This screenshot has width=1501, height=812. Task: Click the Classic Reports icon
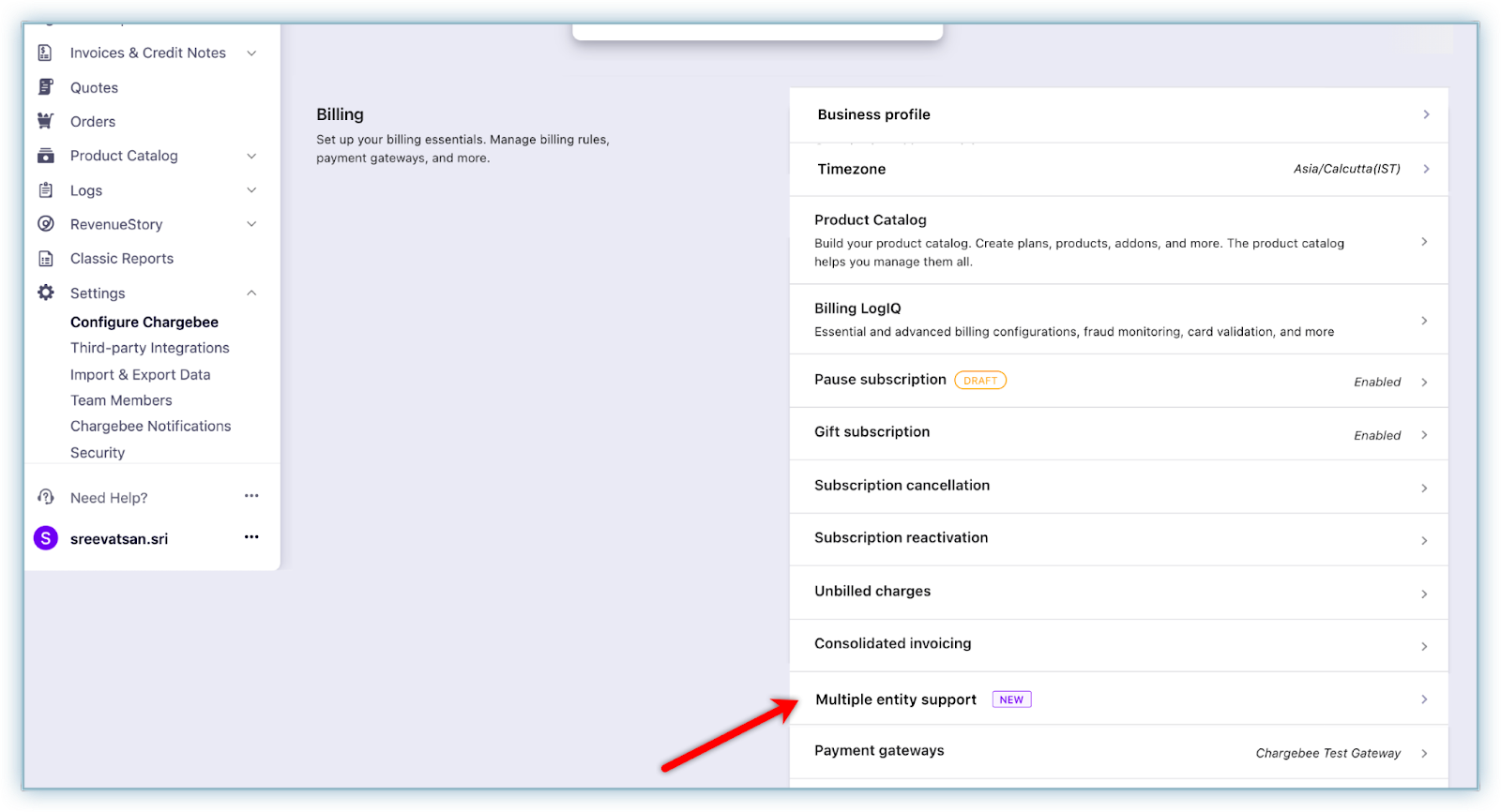(45, 259)
